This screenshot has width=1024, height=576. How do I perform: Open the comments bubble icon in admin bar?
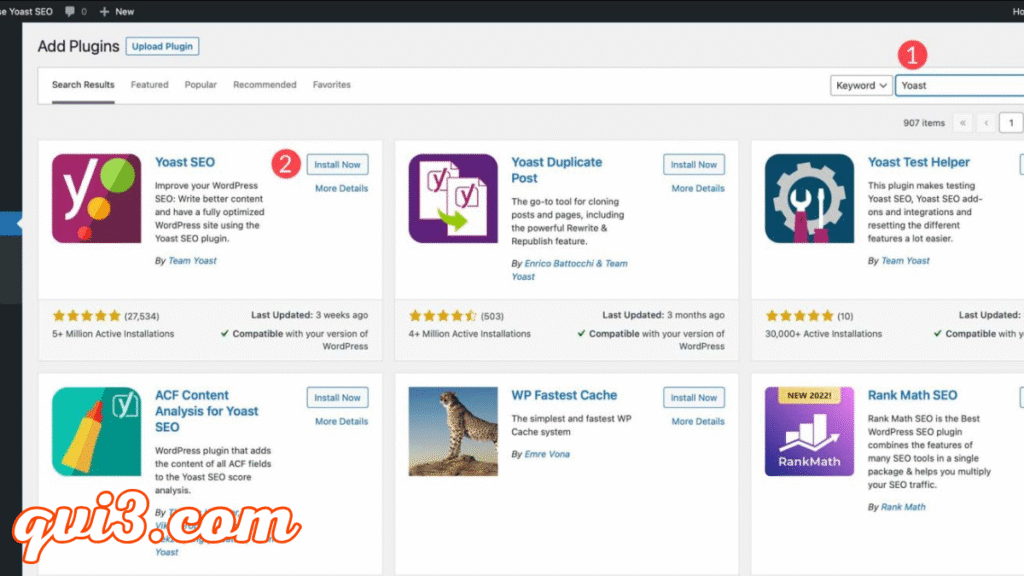click(x=70, y=11)
